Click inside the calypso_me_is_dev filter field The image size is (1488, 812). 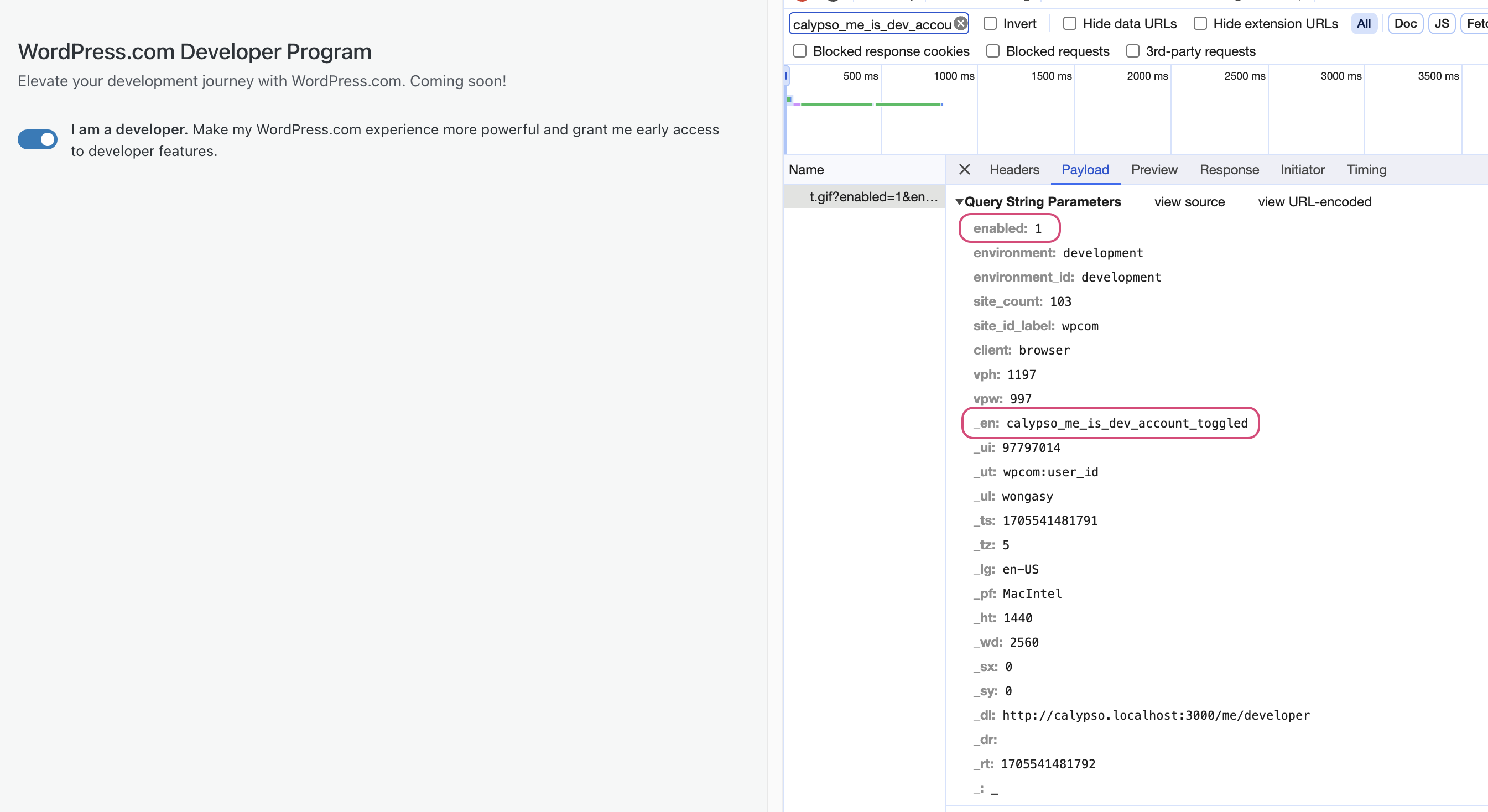(871, 24)
